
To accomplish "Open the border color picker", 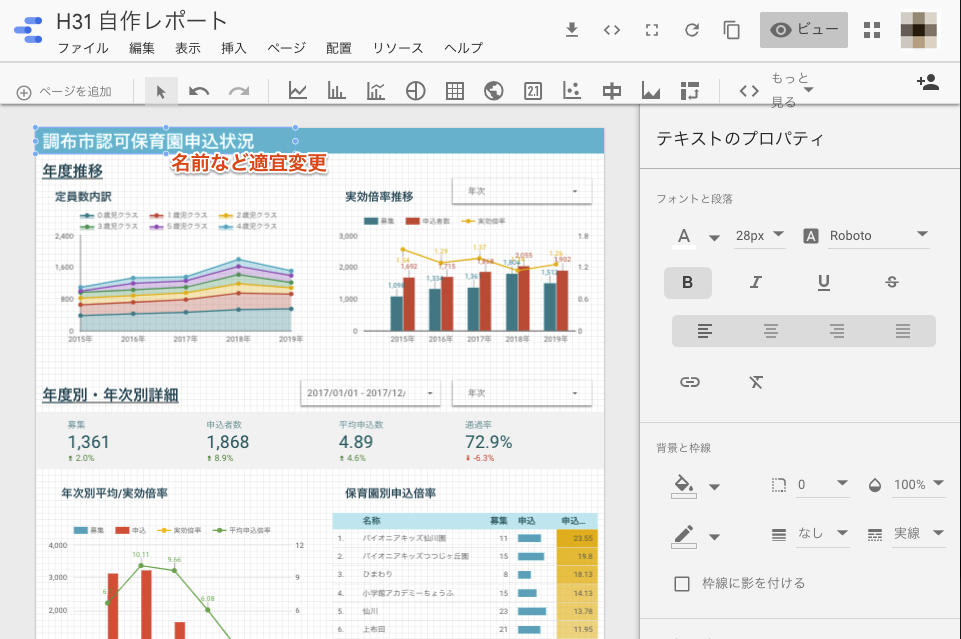I will point(696,537).
